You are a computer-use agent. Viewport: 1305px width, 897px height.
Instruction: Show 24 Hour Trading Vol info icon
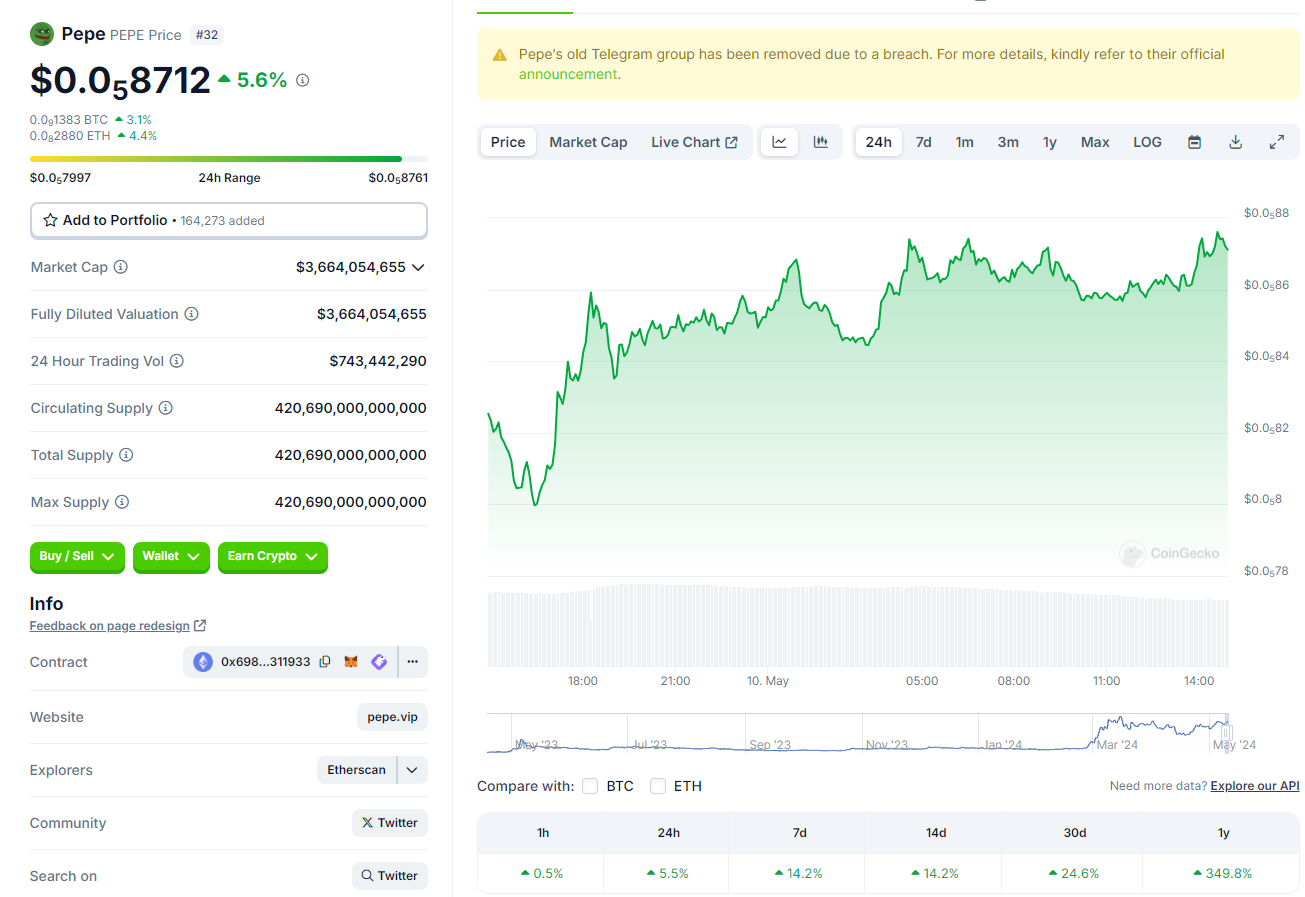tap(176, 361)
